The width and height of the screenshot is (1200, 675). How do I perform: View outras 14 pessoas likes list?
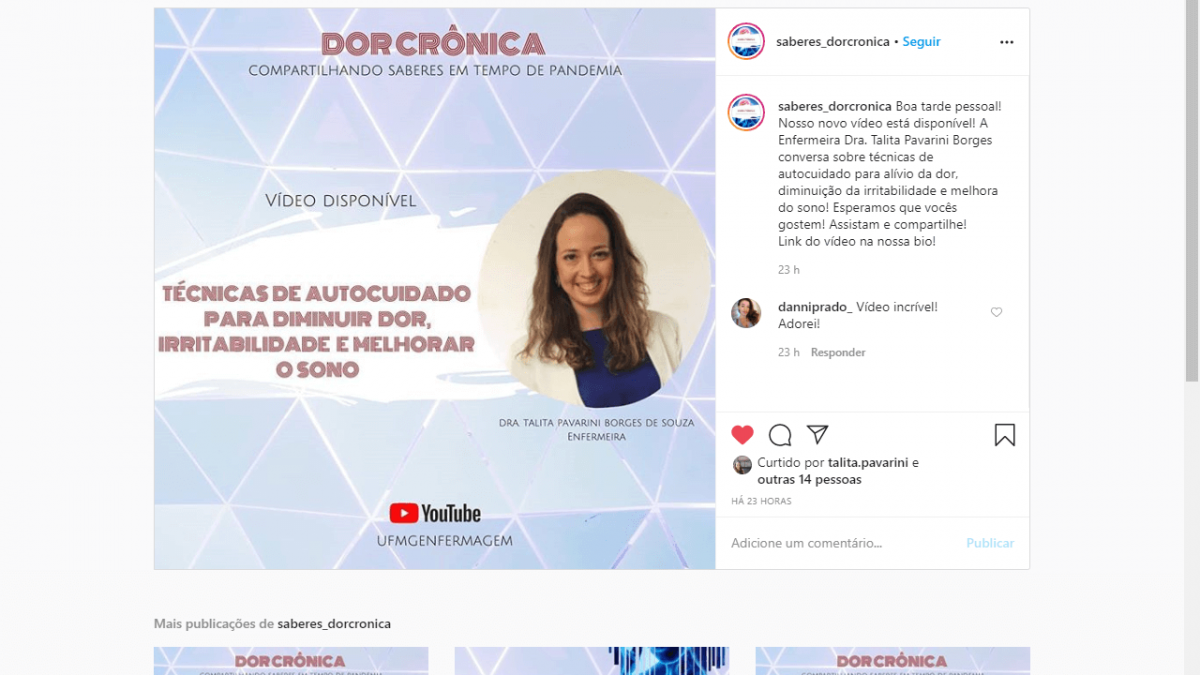pyautogui.click(x=809, y=480)
